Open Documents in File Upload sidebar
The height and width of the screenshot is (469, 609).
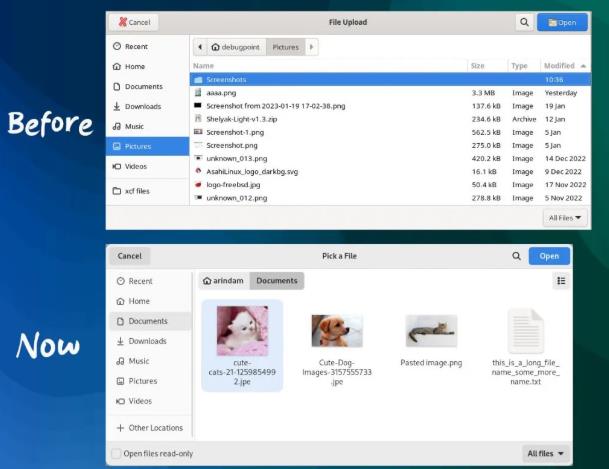pyautogui.click(x=147, y=87)
